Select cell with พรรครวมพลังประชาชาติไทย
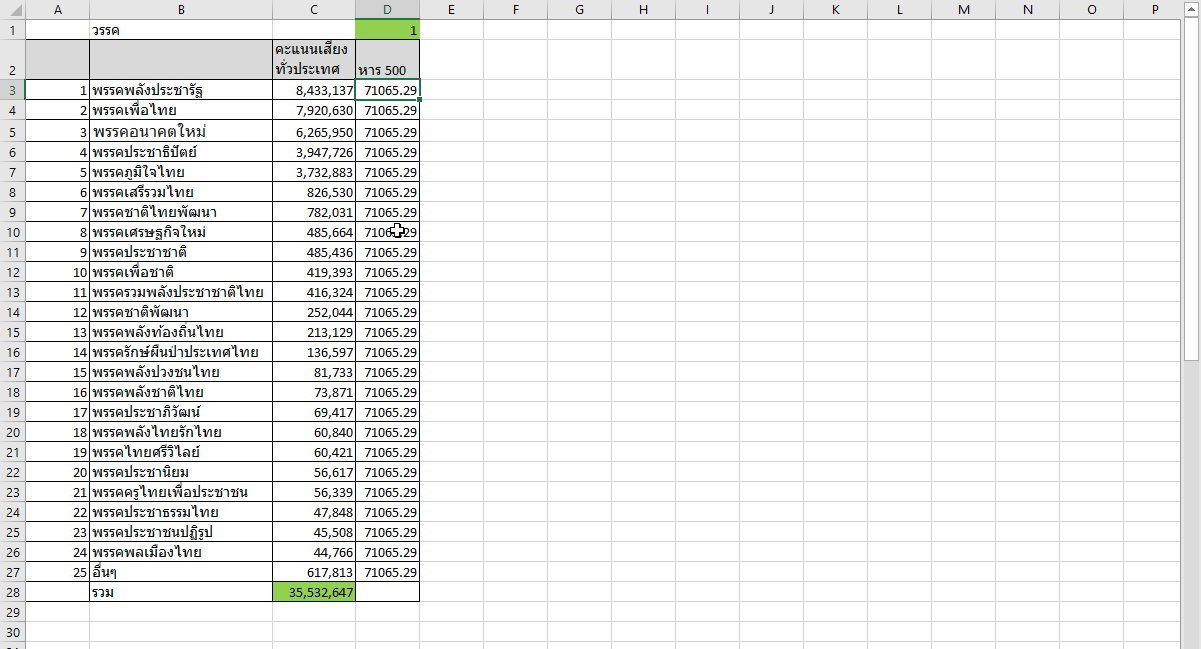 (x=181, y=292)
